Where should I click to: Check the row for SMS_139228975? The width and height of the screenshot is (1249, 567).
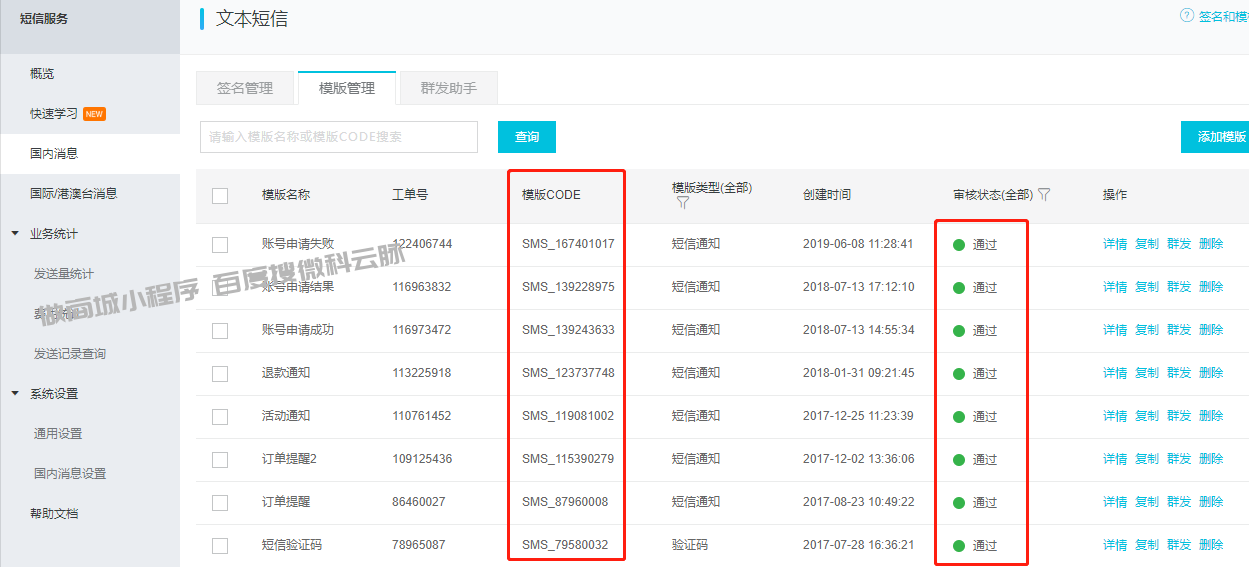pos(220,287)
